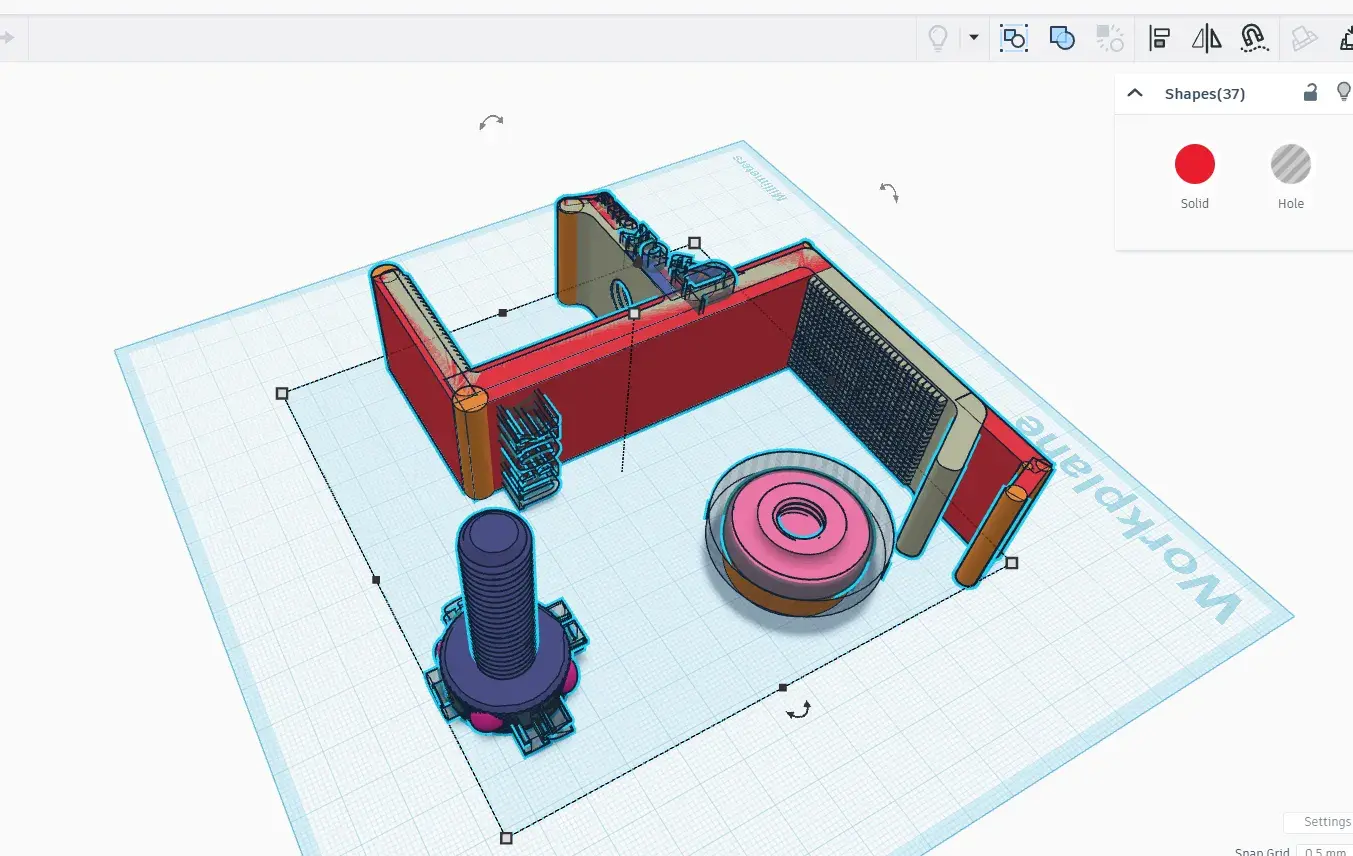Image resolution: width=1353 pixels, height=856 pixels.
Task: Click the 'Hole' label text
Action: coord(1290,203)
